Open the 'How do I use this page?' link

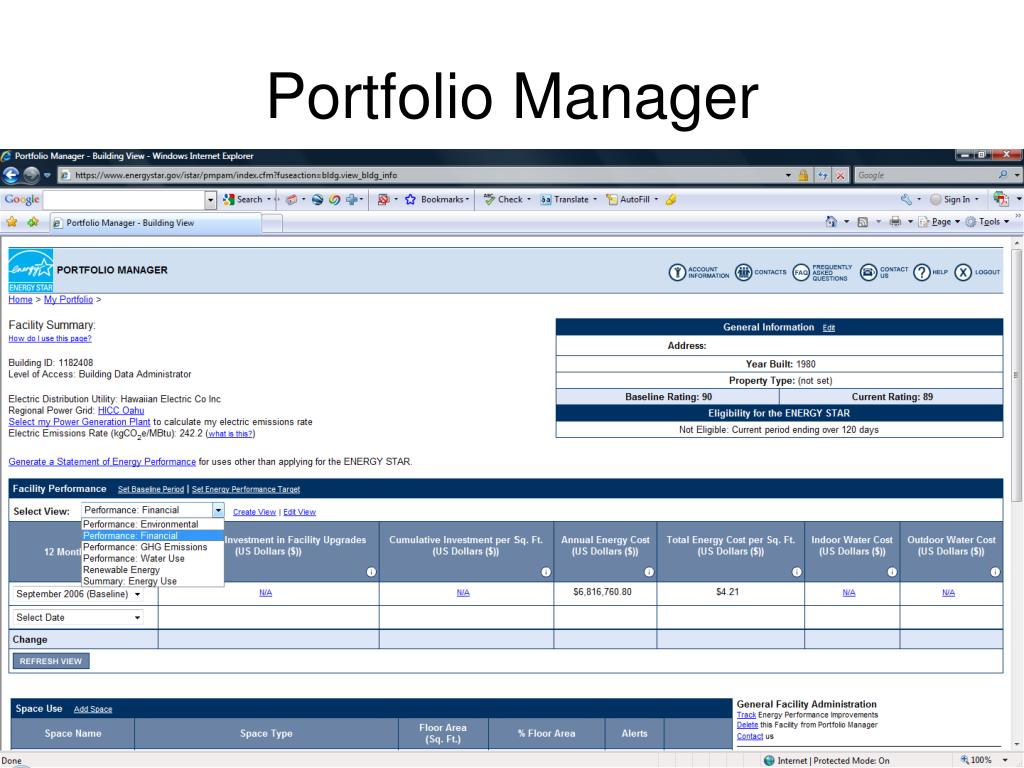click(50, 338)
